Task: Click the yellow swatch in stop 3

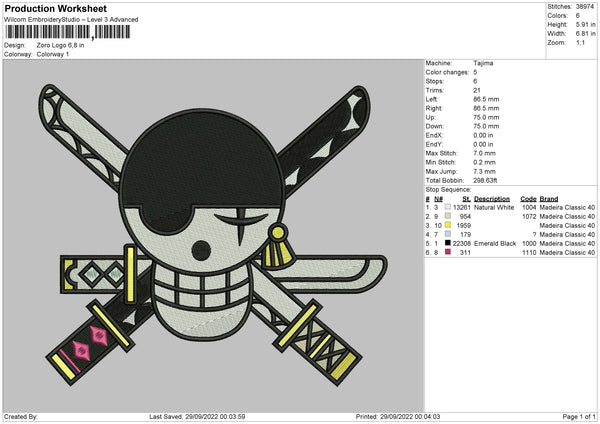Action: click(x=448, y=225)
